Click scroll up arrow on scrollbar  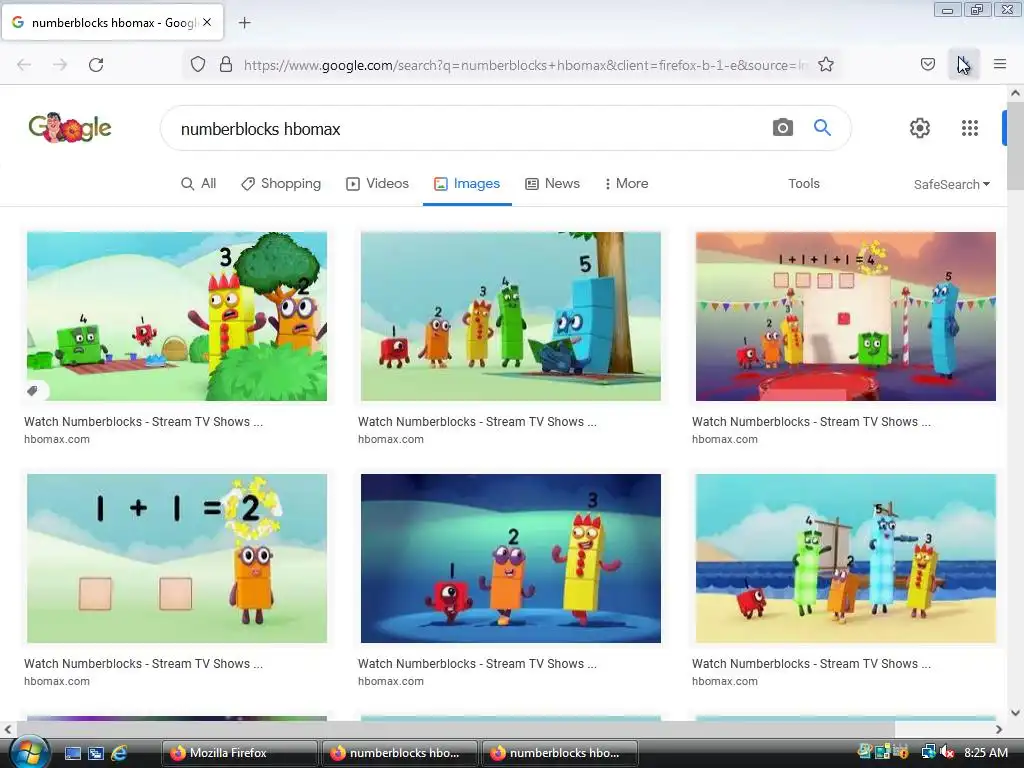(x=1016, y=93)
